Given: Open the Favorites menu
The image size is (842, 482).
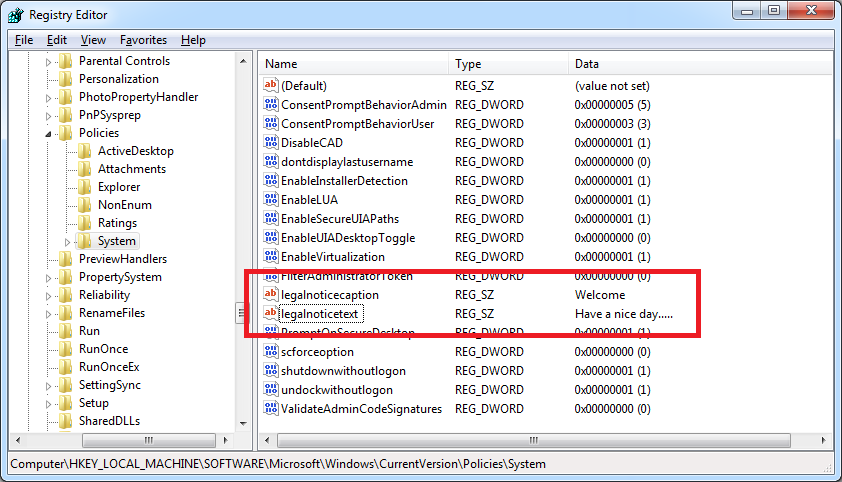Looking at the screenshot, I should [x=143, y=40].
